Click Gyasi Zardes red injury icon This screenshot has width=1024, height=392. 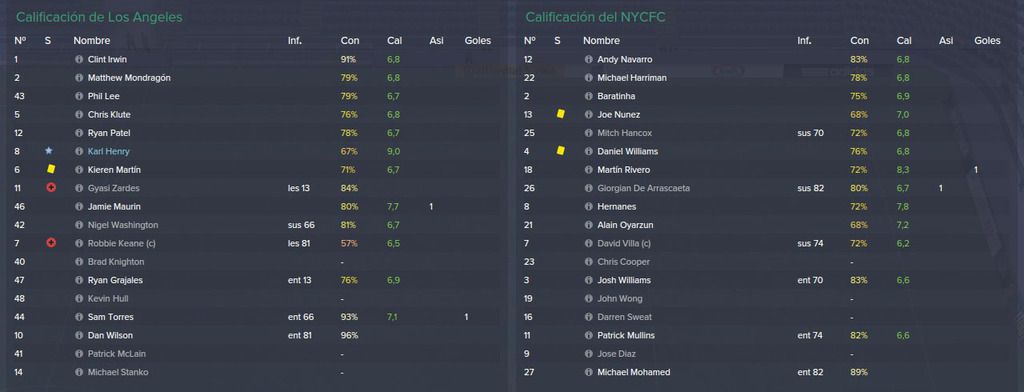coord(51,188)
